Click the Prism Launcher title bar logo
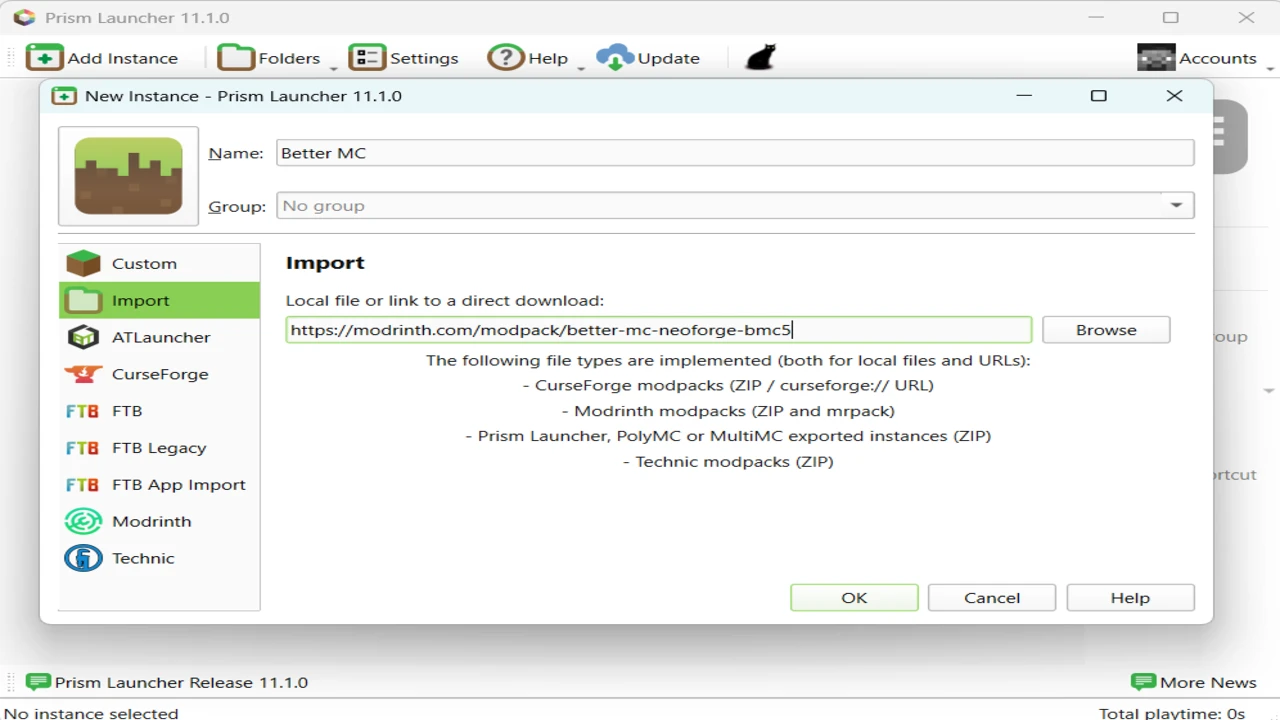The image size is (1280, 720). tap(24, 18)
